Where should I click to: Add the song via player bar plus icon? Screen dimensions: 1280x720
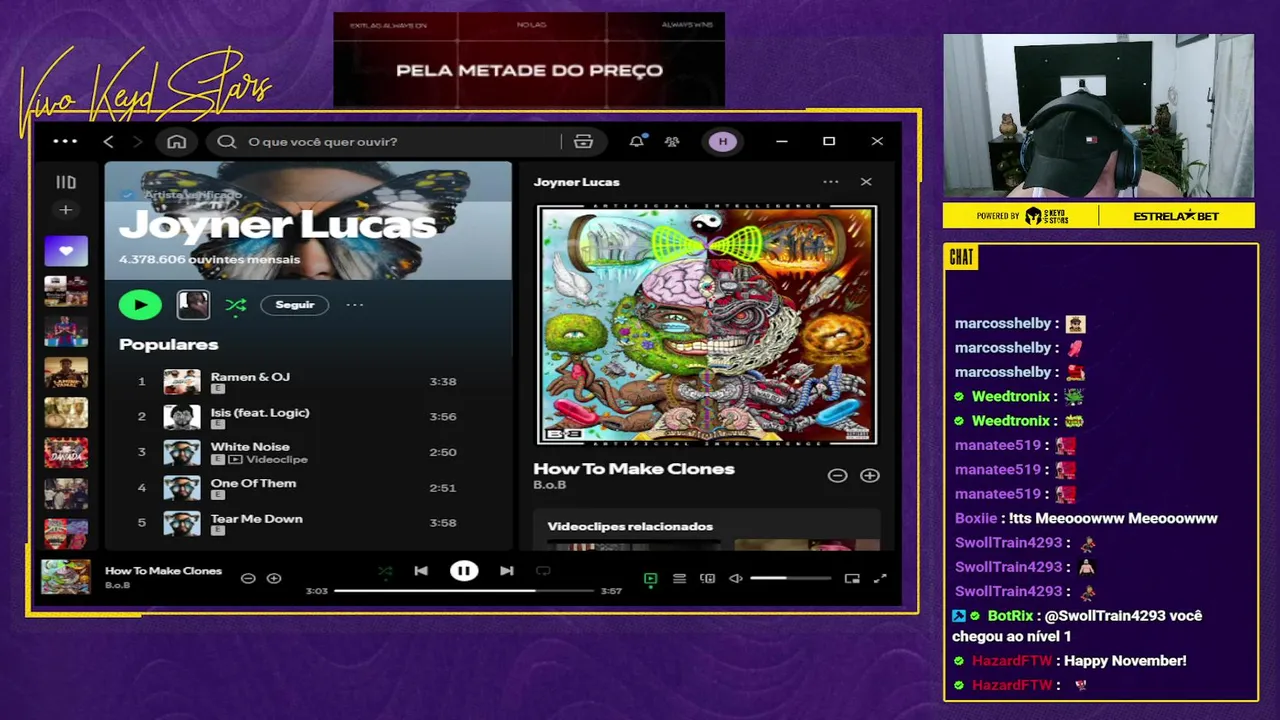[274, 578]
